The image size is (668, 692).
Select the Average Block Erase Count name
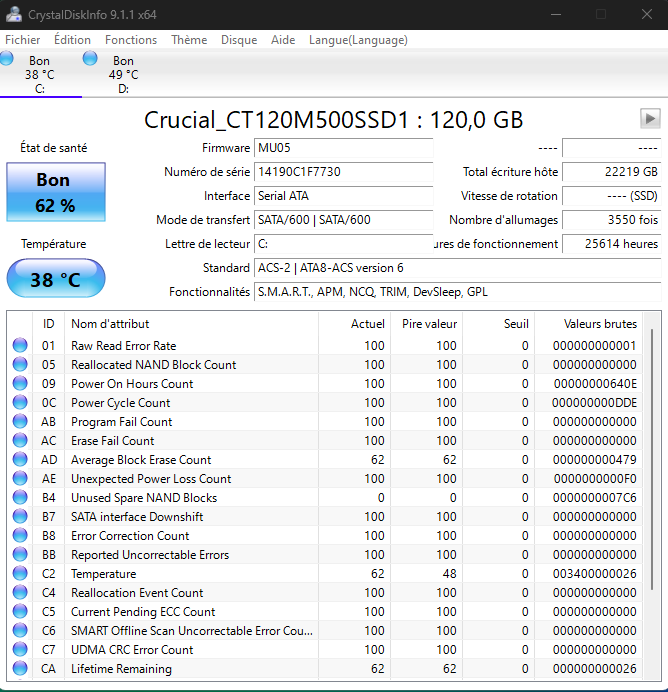(141, 459)
